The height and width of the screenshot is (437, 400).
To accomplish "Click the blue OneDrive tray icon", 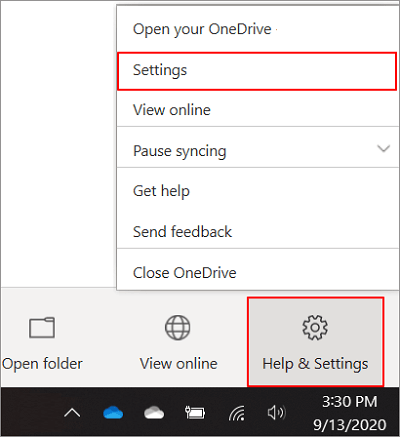I will [x=113, y=413].
